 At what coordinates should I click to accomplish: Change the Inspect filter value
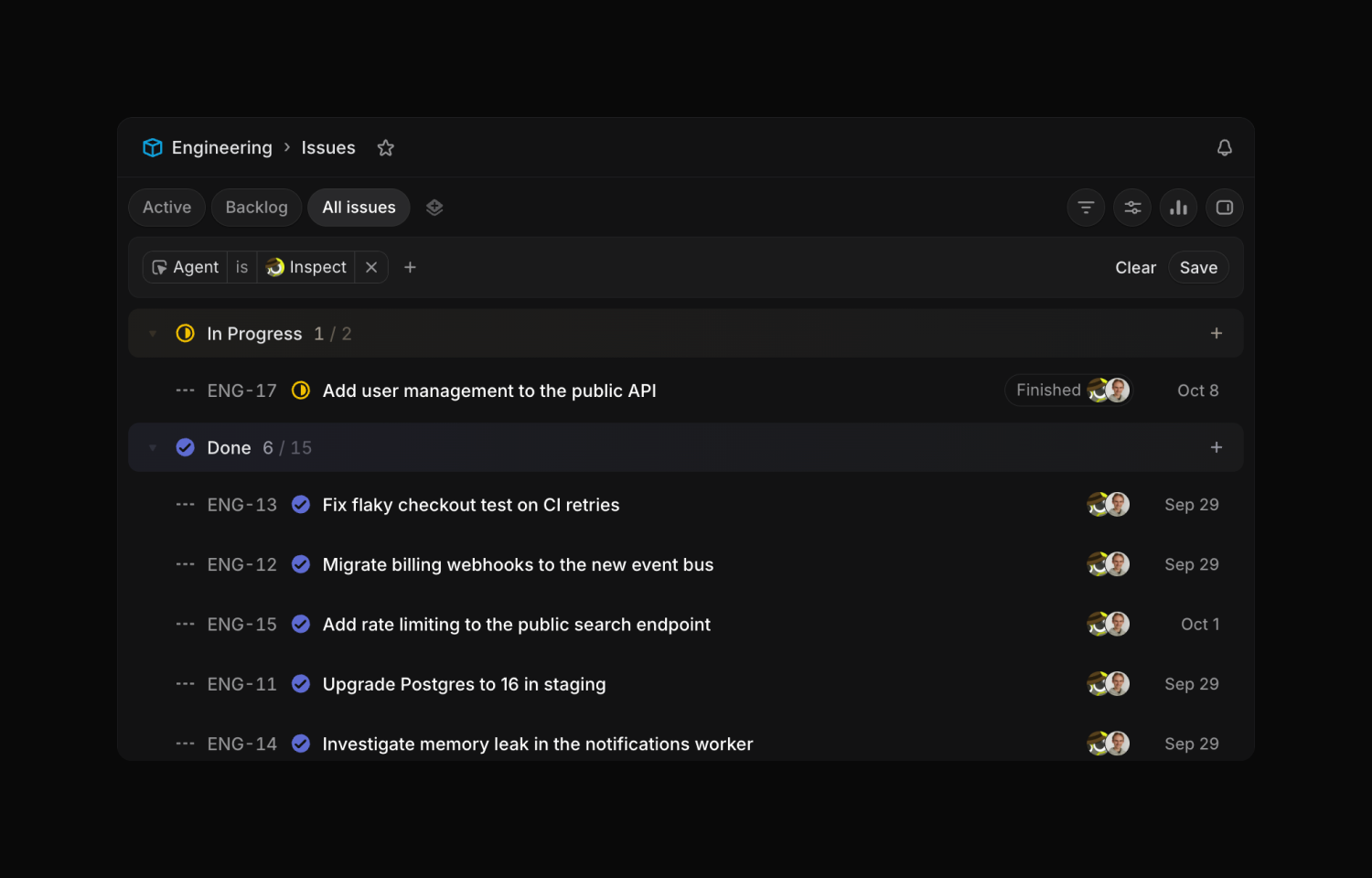click(306, 267)
